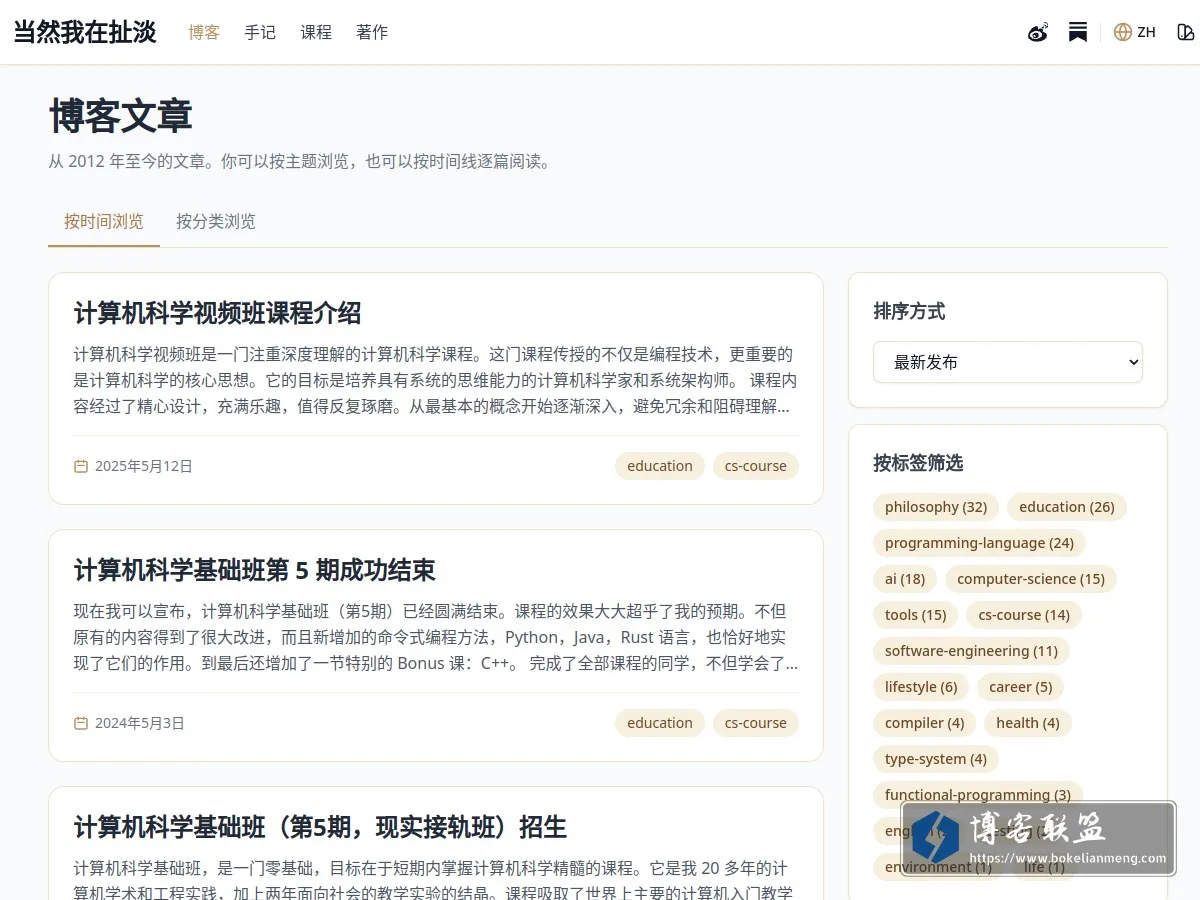Open the ZH language switcher
The width and height of the screenshot is (1200, 900).
(x=1135, y=32)
